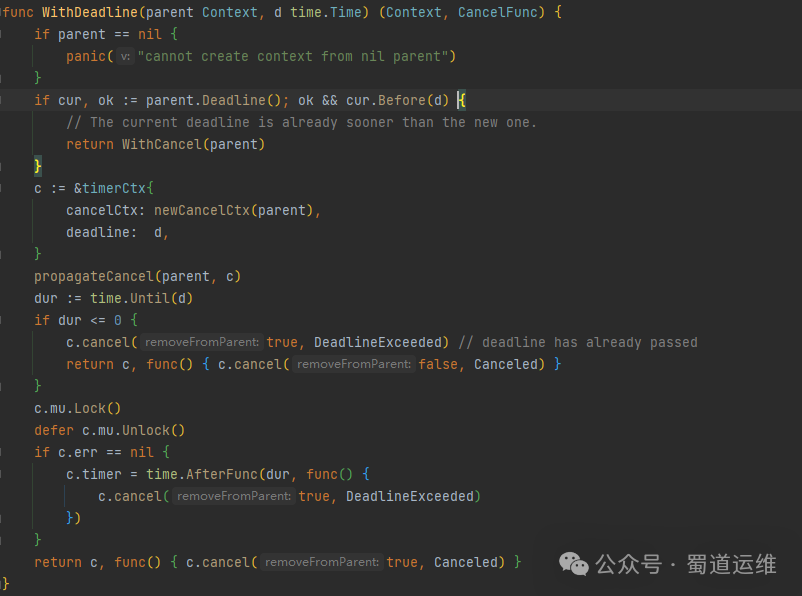Click the 'c.err == nil' condition
This screenshot has width=802, height=596.
[x=105, y=452]
